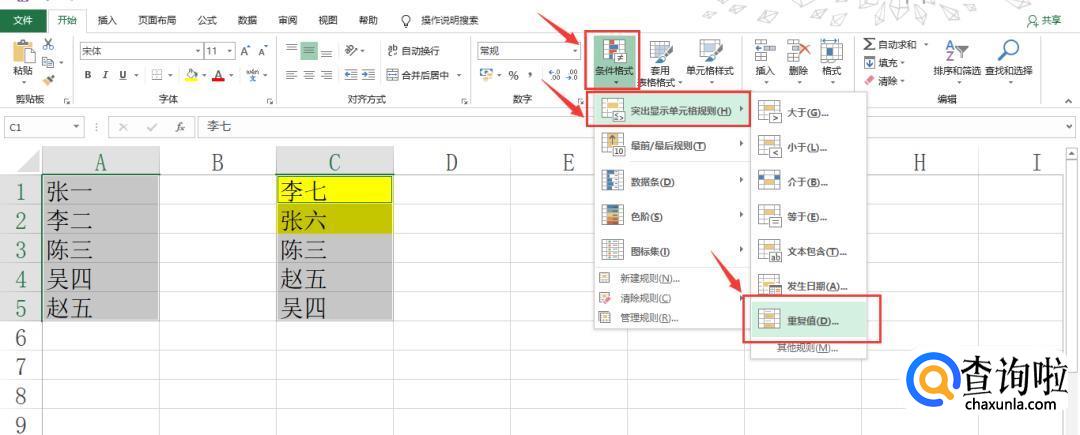Screen dimensions: 1080x435
Task: Open the font name dropdown 宋体
Action: pos(198,50)
